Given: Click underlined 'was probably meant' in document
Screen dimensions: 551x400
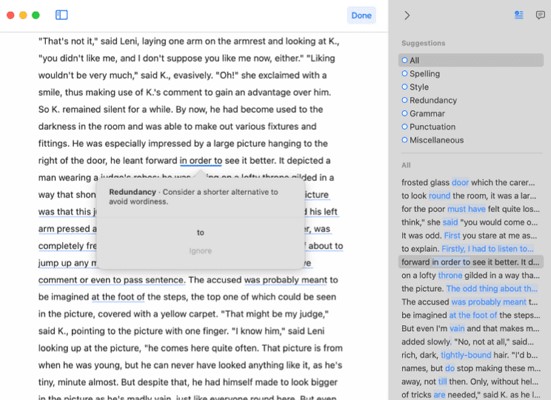Looking at the screenshot, I should (285, 280).
